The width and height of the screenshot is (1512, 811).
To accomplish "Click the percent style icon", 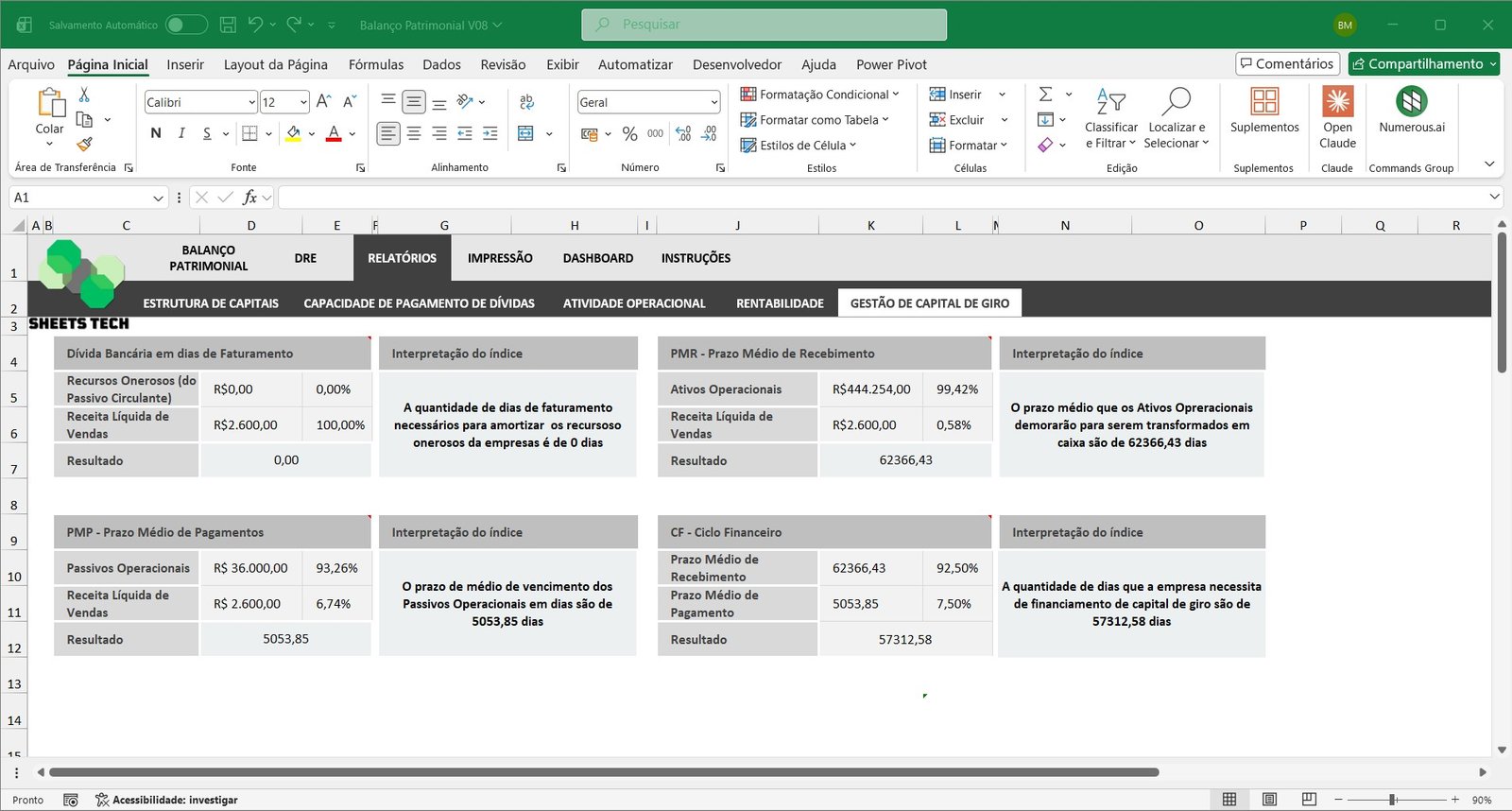I will (x=629, y=134).
